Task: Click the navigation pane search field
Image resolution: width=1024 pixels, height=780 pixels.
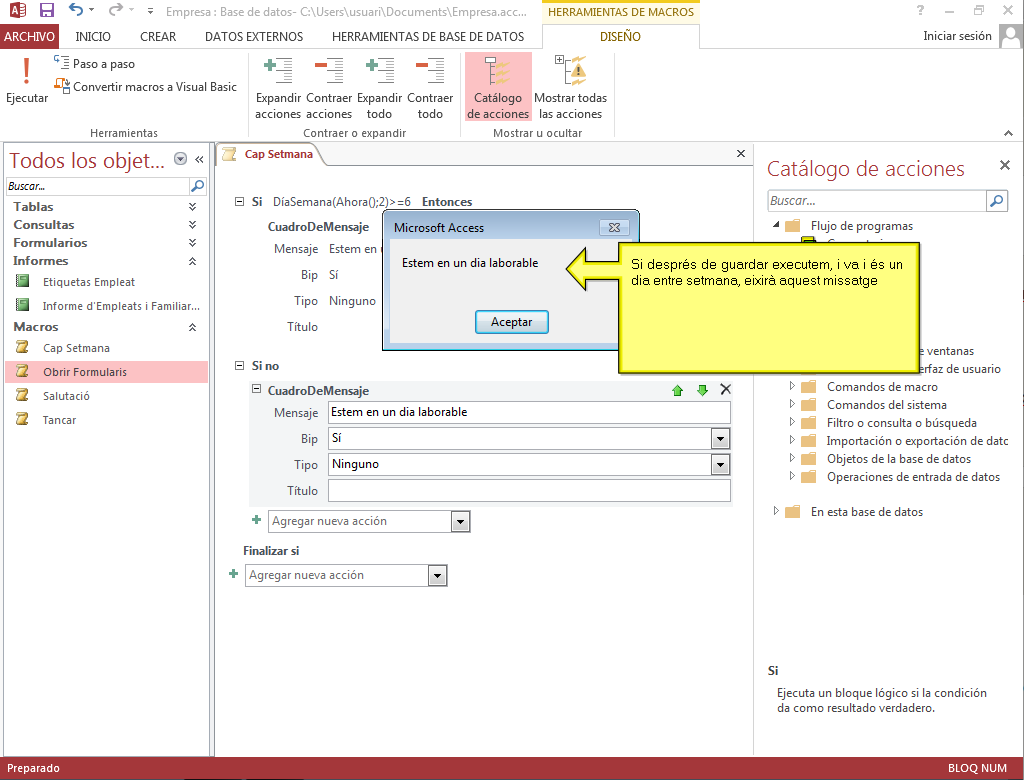Action: 97,186
